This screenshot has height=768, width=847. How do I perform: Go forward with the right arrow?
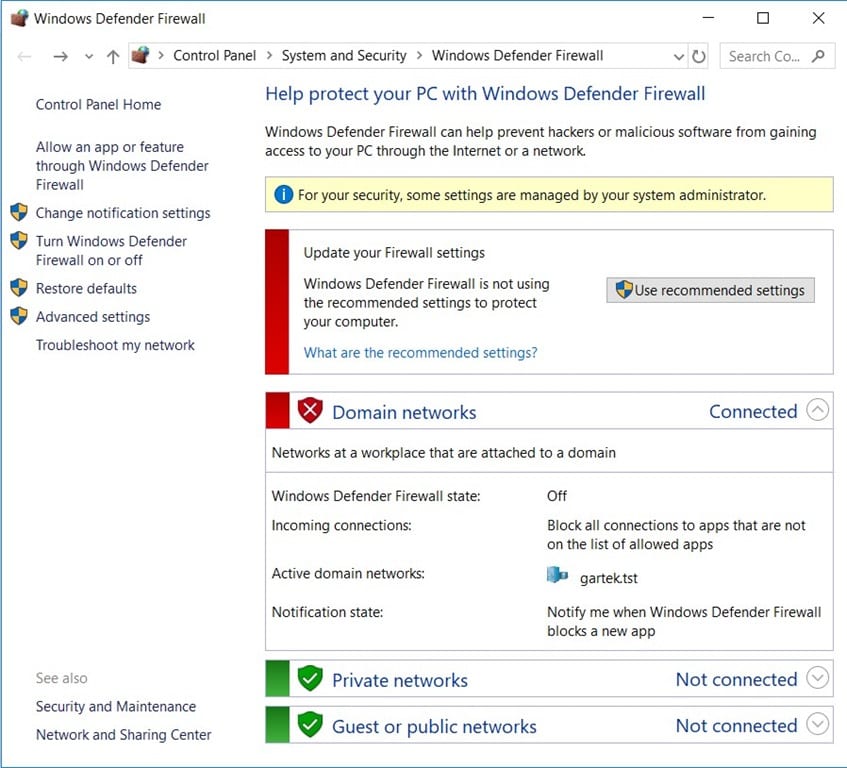(x=60, y=56)
